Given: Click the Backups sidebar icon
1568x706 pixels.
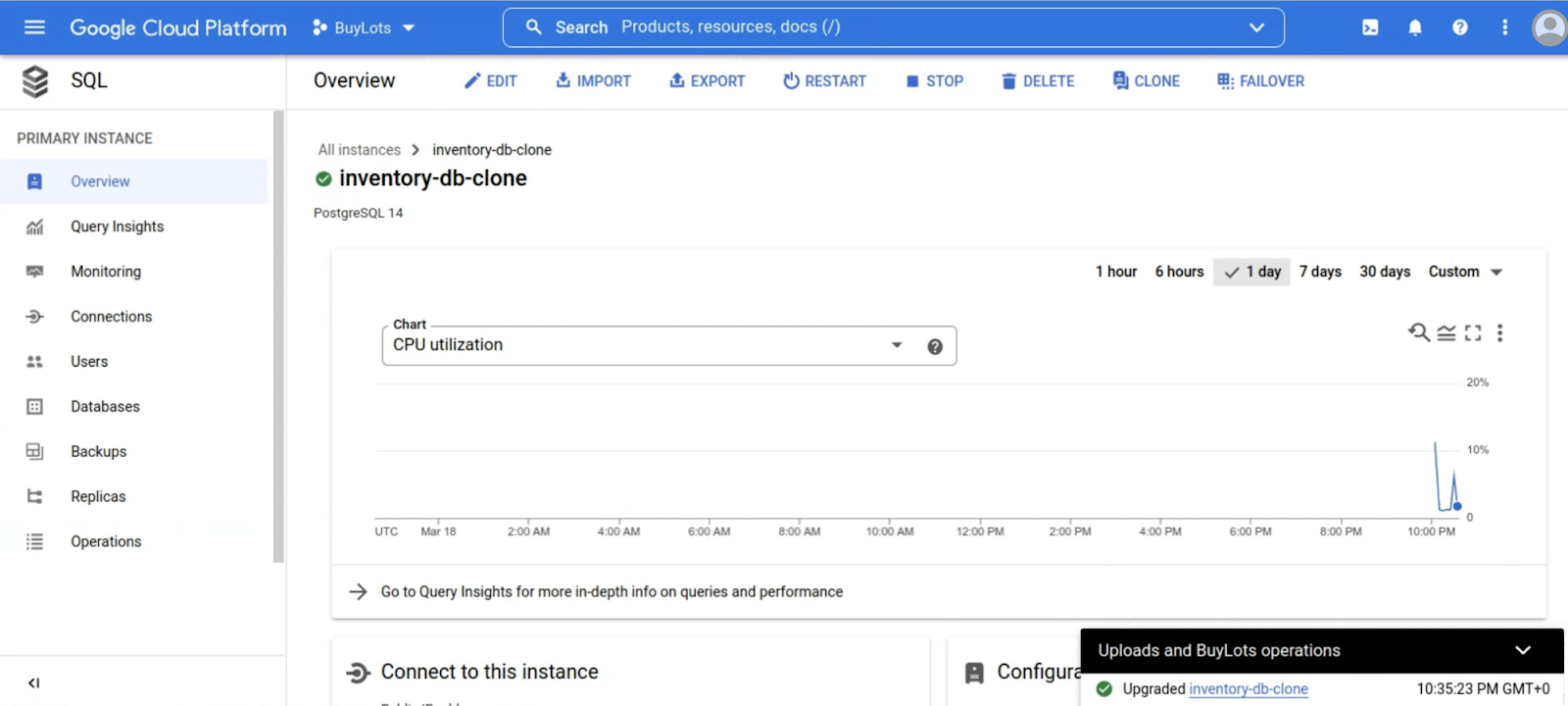Looking at the screenshot, I should pos(34,452).
